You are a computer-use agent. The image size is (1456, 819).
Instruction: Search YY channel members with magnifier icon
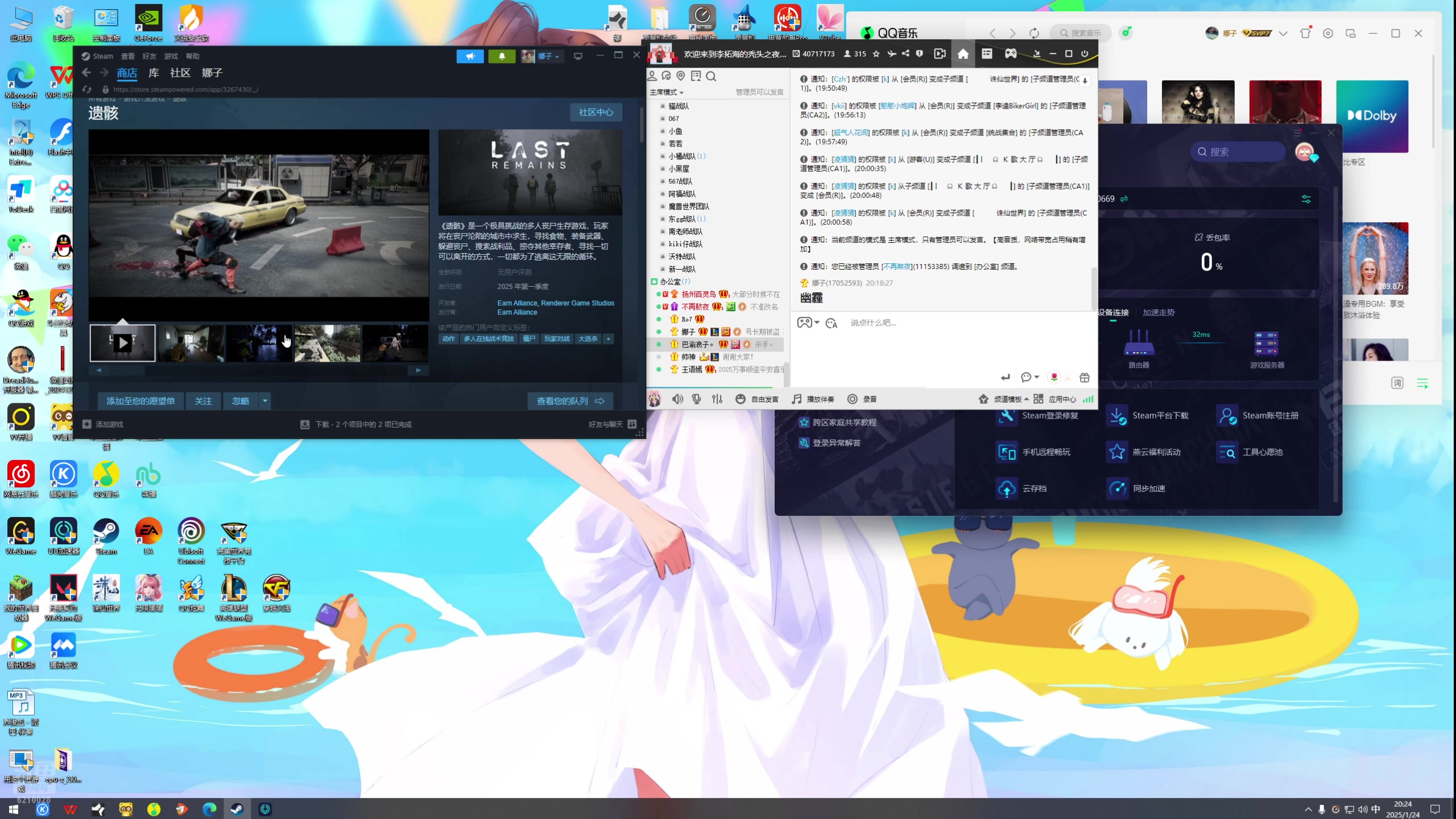tap(711, 76)
